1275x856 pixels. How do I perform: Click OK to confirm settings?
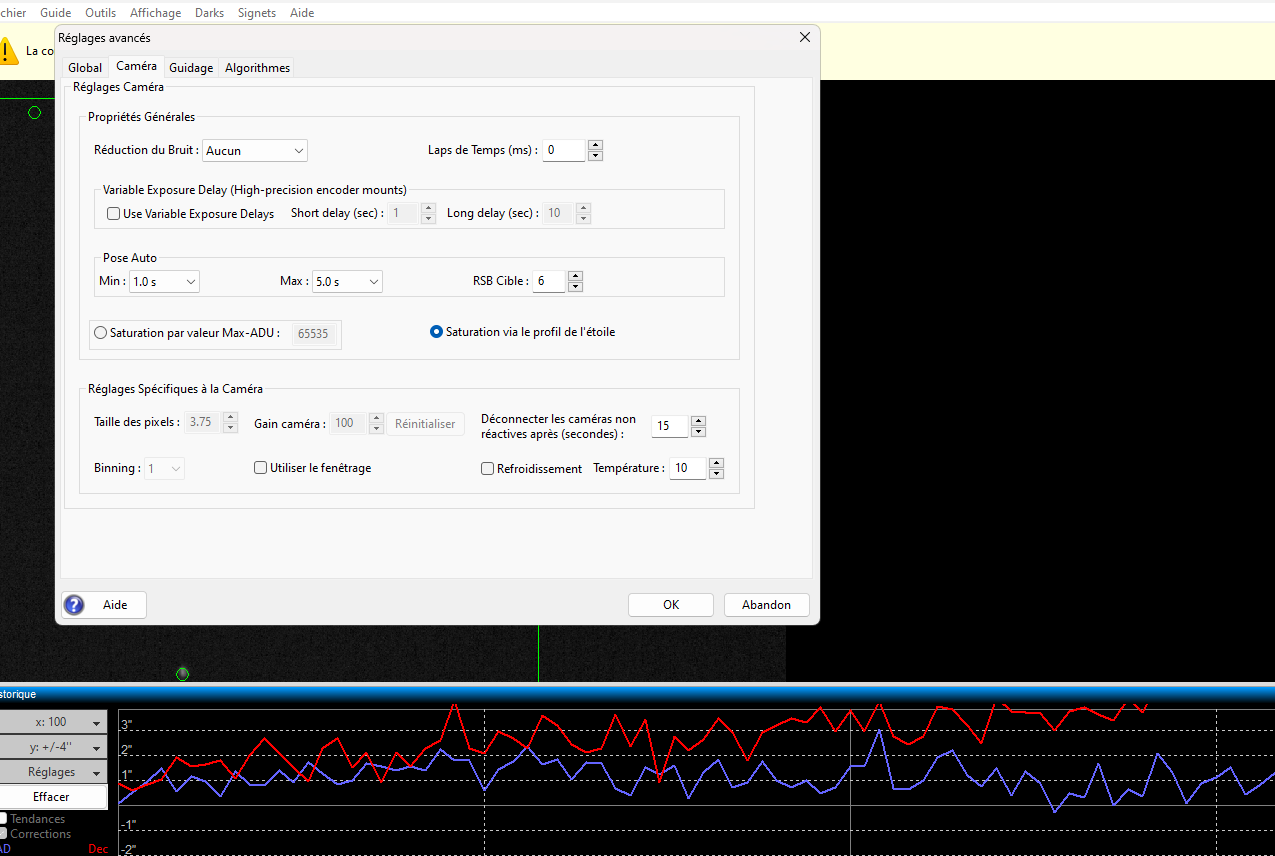671,605
